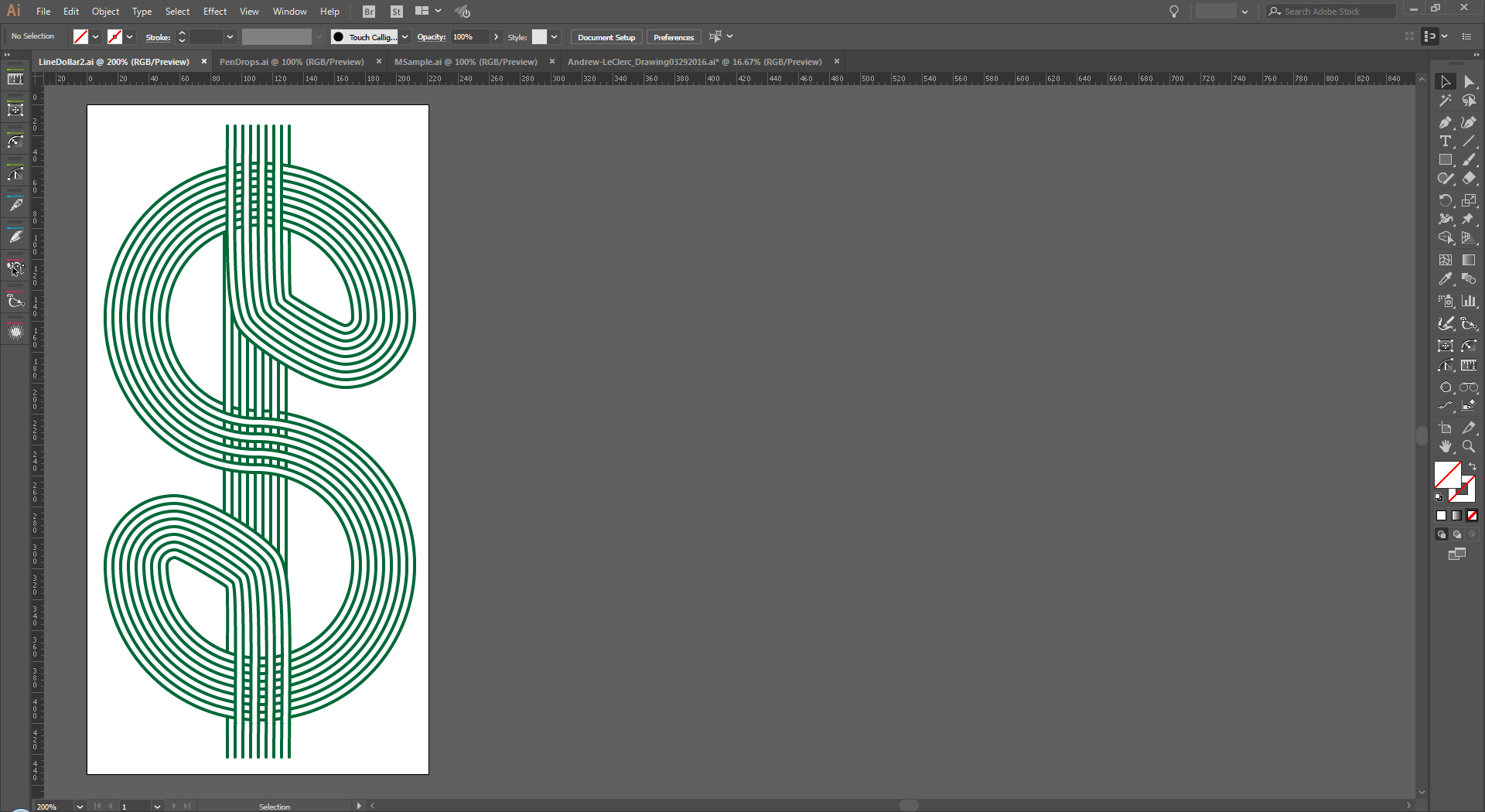Select the Perspective Grid tool
This screenshot has width=1485, height=812.
coord(1469,237)
